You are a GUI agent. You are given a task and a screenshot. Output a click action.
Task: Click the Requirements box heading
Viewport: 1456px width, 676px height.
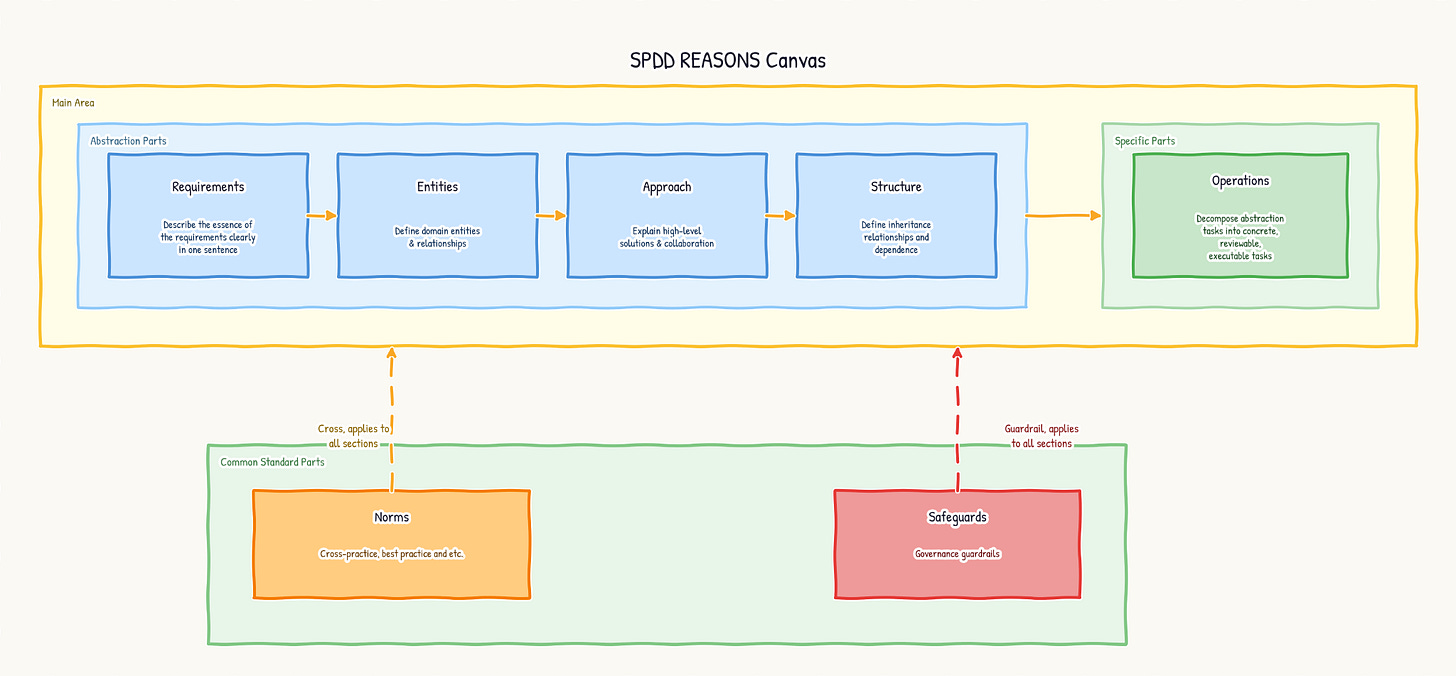(208, 187)
